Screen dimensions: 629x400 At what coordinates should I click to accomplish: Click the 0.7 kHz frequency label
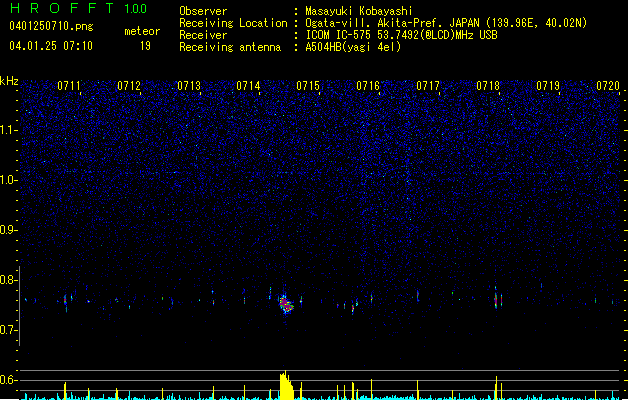9,330
